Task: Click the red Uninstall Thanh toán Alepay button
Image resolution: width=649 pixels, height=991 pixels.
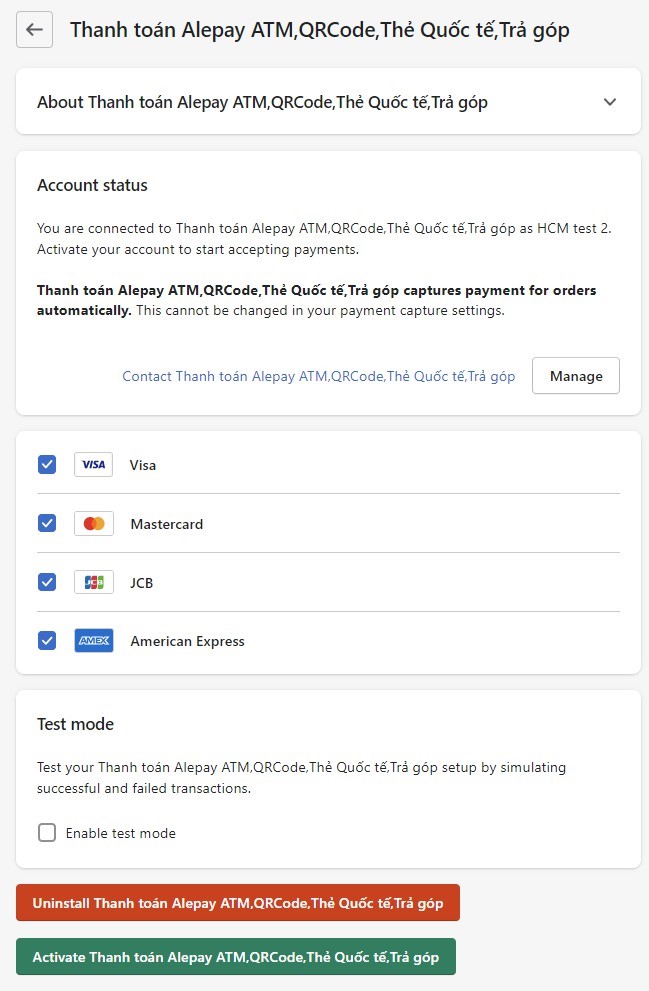Action: coord(238,903)
